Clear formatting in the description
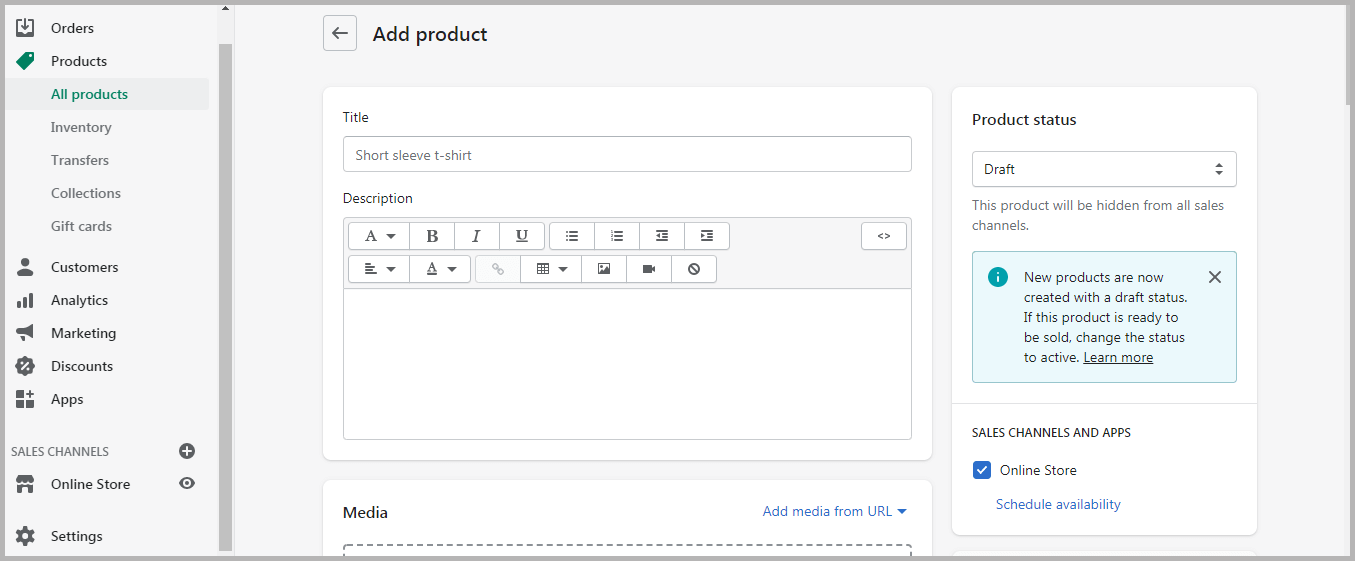 [694, 269]
